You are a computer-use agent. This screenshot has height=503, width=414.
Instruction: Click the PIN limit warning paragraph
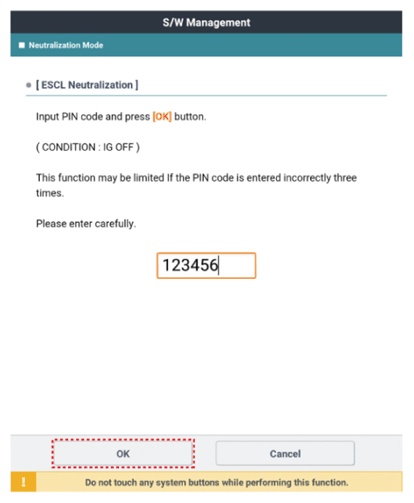pos(196,185)
